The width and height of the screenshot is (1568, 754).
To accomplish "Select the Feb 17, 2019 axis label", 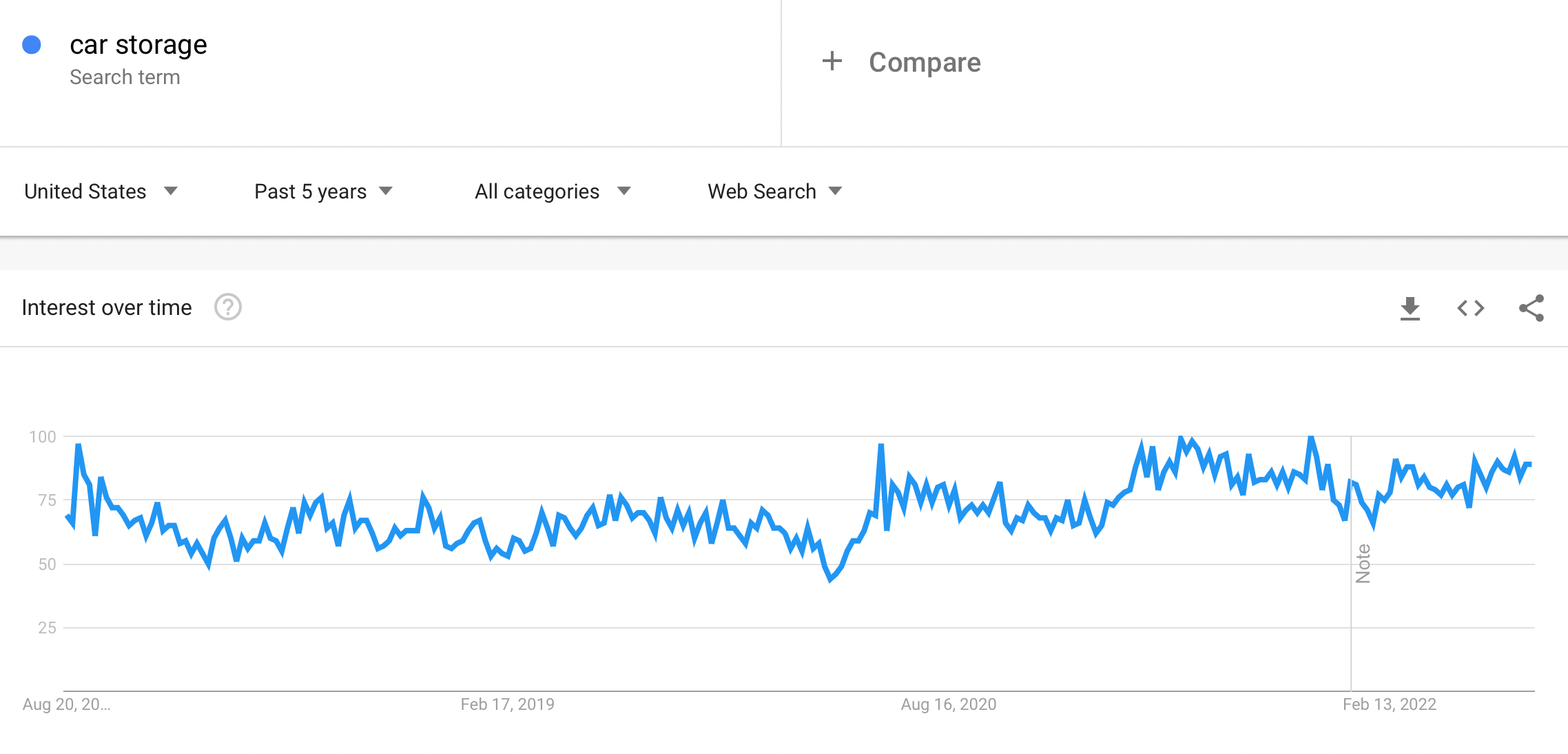I will coord(507,704).
